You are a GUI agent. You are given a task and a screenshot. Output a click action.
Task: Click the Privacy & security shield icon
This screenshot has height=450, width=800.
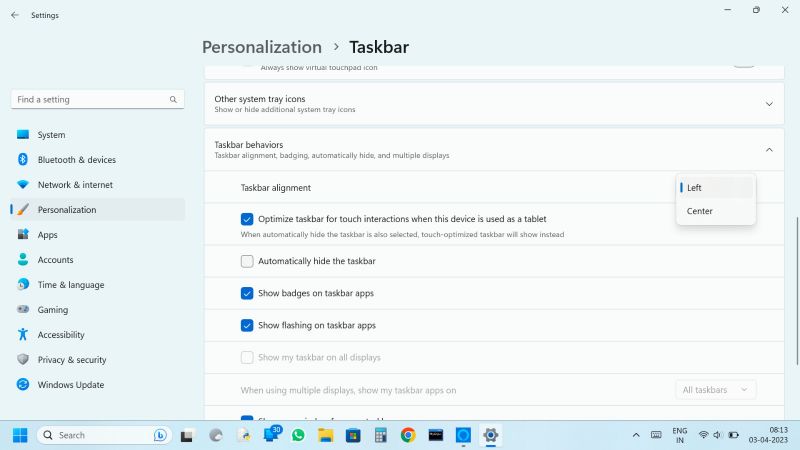(x=23, y=359)
